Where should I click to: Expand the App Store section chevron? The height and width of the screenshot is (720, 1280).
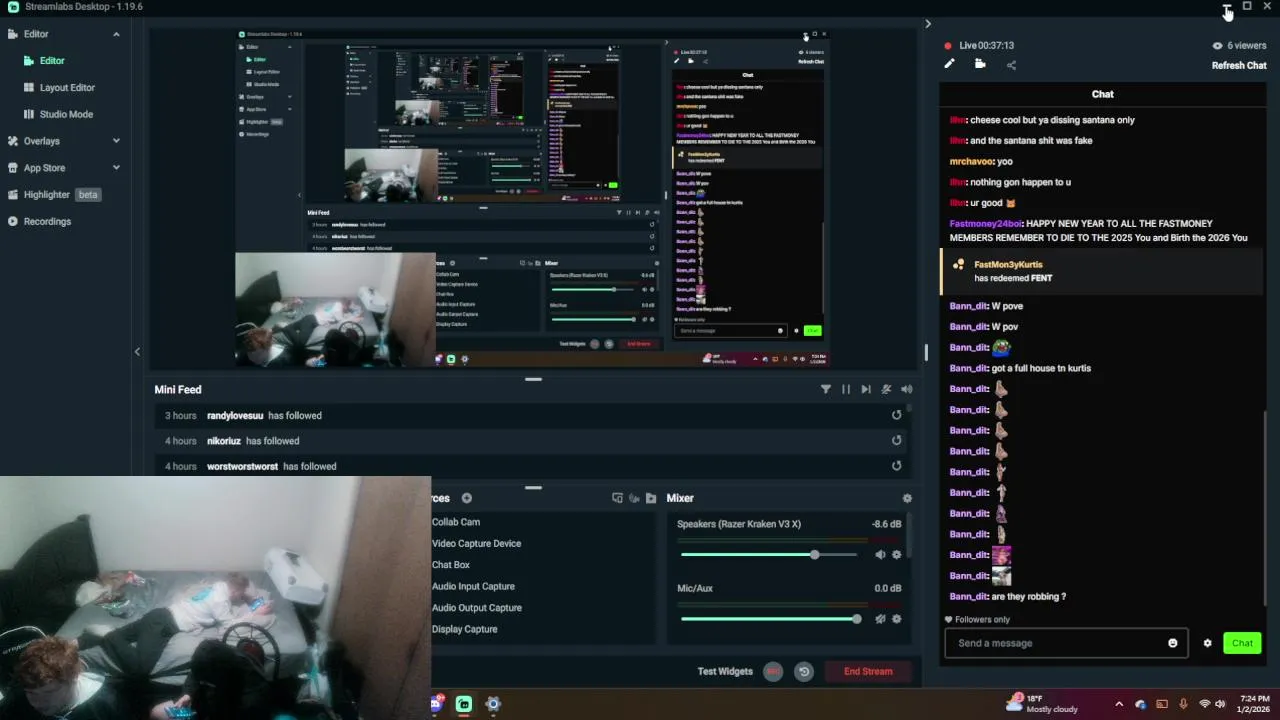[x=116, y=168]
